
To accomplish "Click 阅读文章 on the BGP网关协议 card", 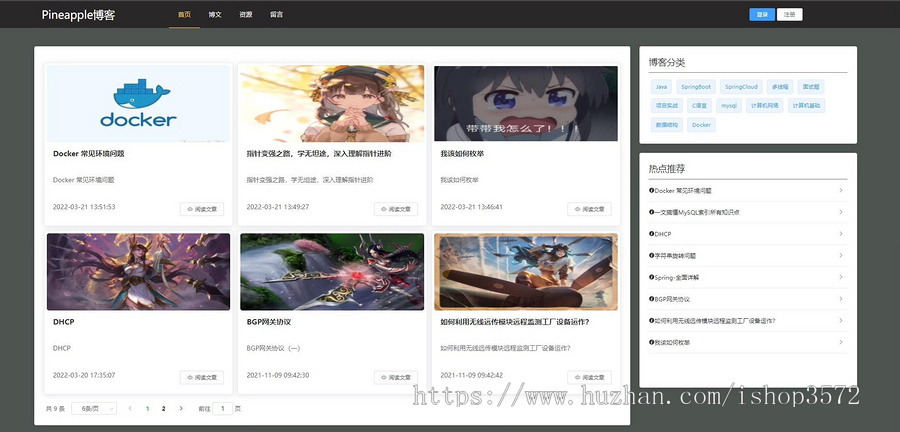I will pyautogui.click(x=395, y=377).
